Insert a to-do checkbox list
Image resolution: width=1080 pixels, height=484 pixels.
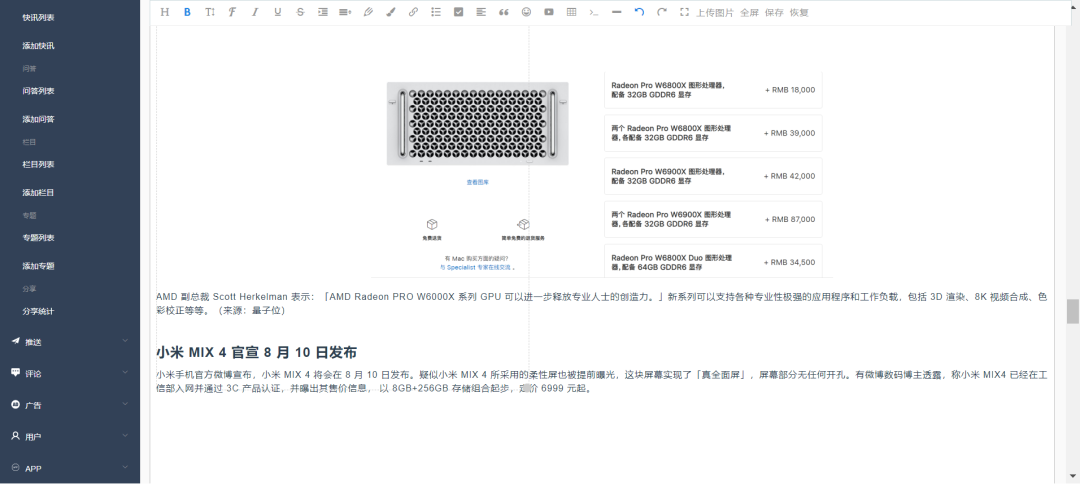click(x=459, y=12)
